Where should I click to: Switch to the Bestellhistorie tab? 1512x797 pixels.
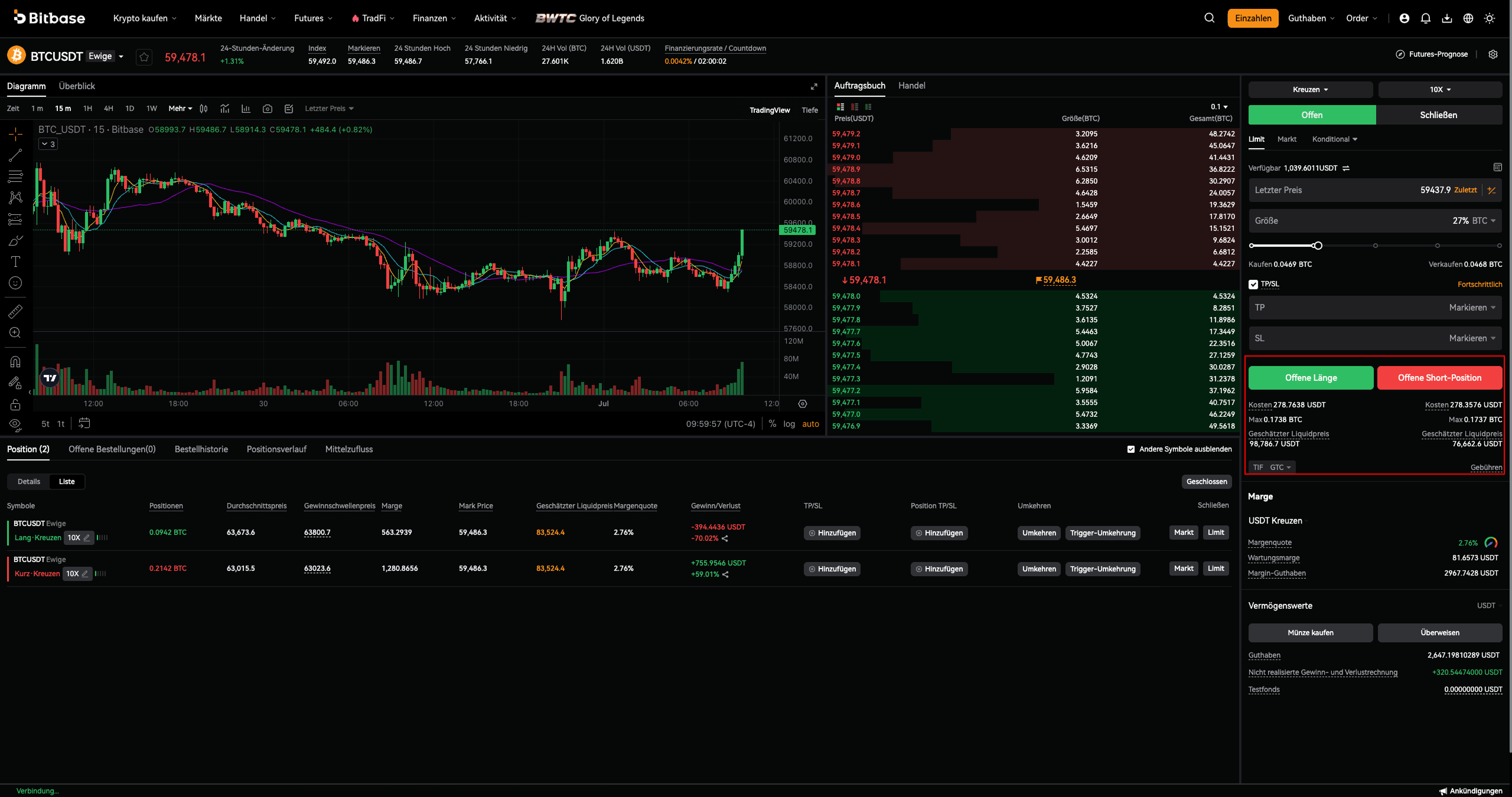(201, 449)
